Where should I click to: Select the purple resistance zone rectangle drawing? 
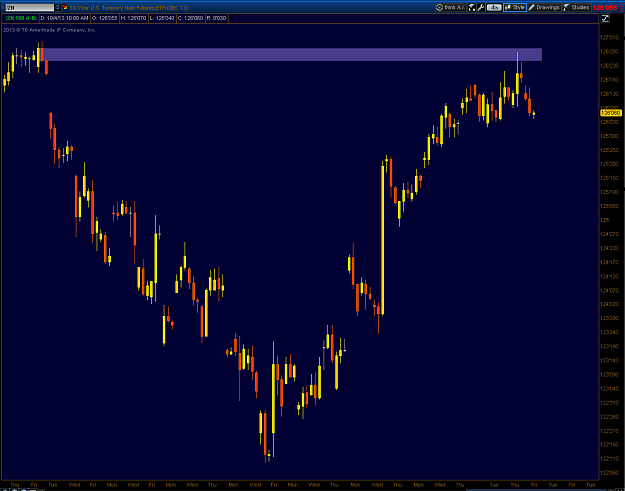click(x=291, y=55)
